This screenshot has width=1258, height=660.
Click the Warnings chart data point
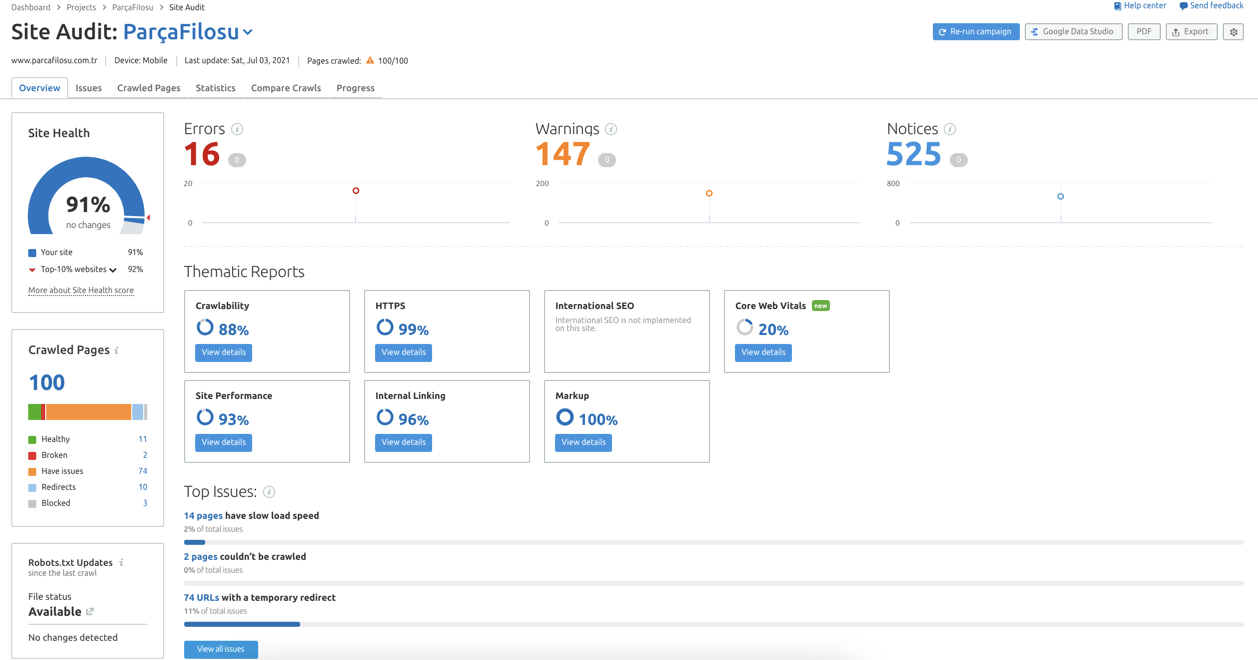pyautogui.click(x=709, y=193)
